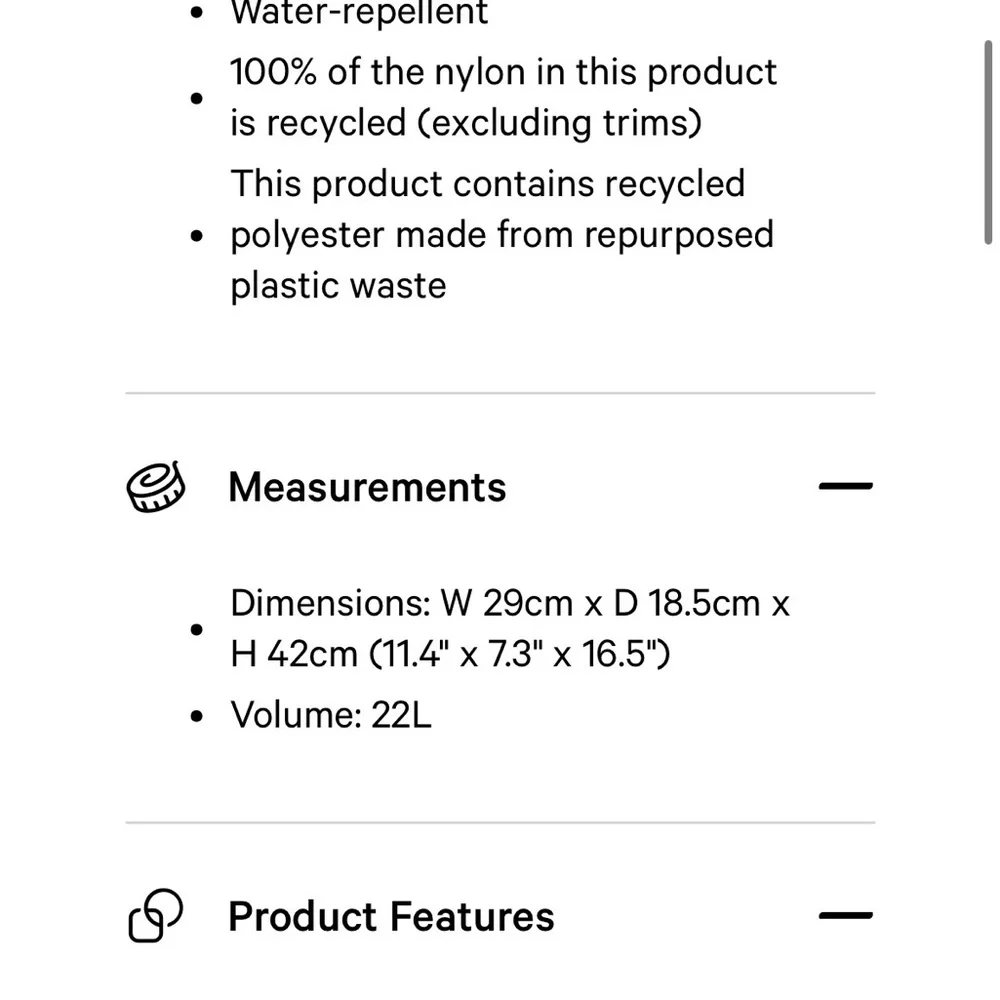Click the vertical scrollbar thumb
This screenshot has height=1000, width=1000.
click(x=988, y=140)
